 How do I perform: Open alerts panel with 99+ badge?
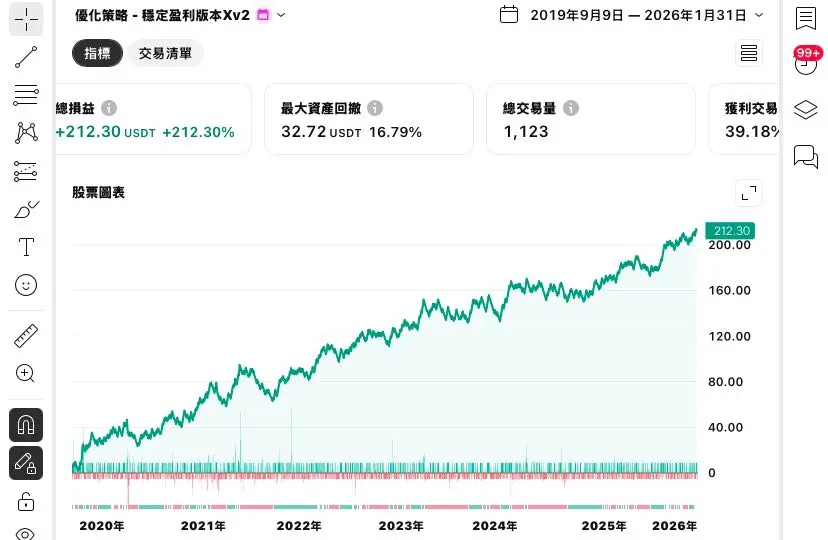tap(806, 61)
